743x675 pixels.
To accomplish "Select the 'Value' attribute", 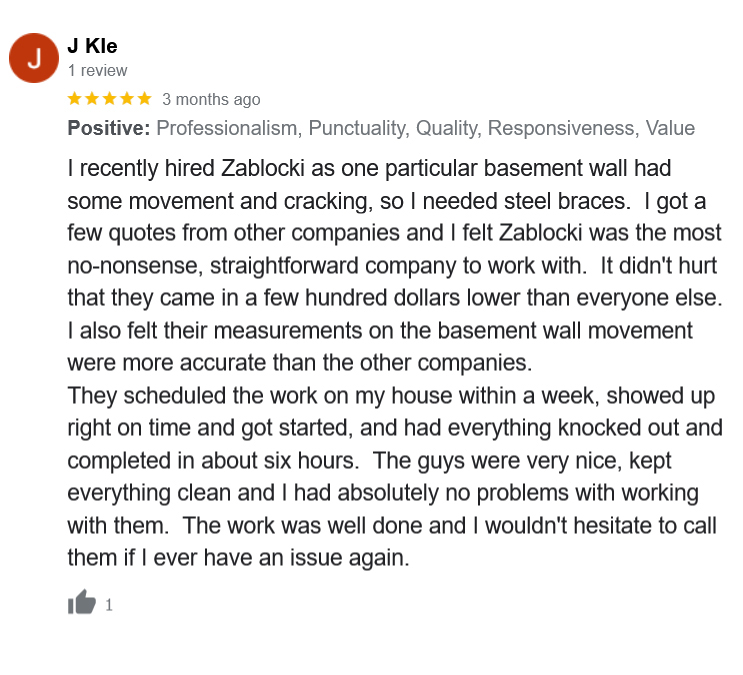I will coord(671,128).
